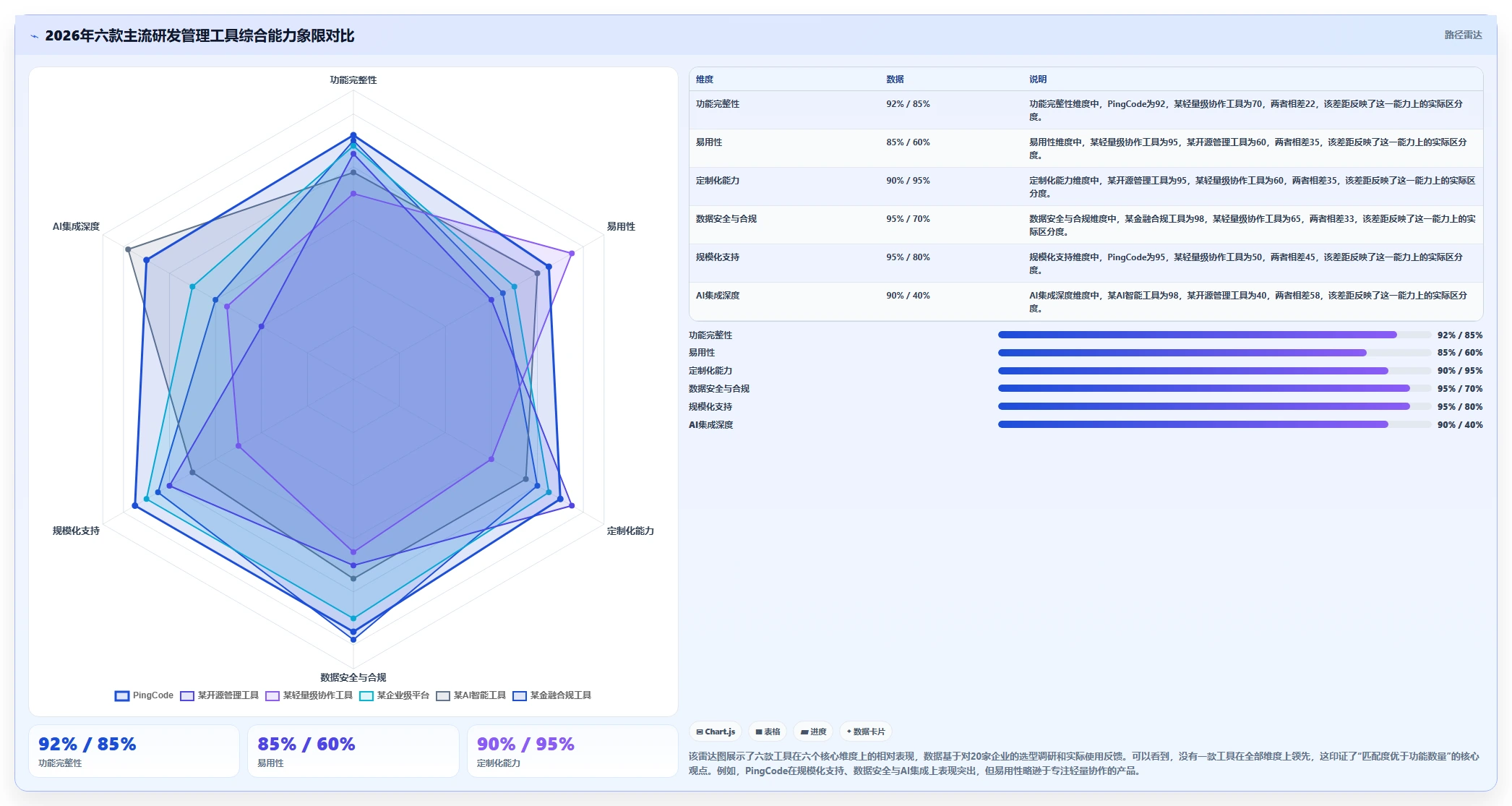Click the outermost data point on 定制化能力 axis
This screenshot has height=806, width=1512.
pos(572,505)
